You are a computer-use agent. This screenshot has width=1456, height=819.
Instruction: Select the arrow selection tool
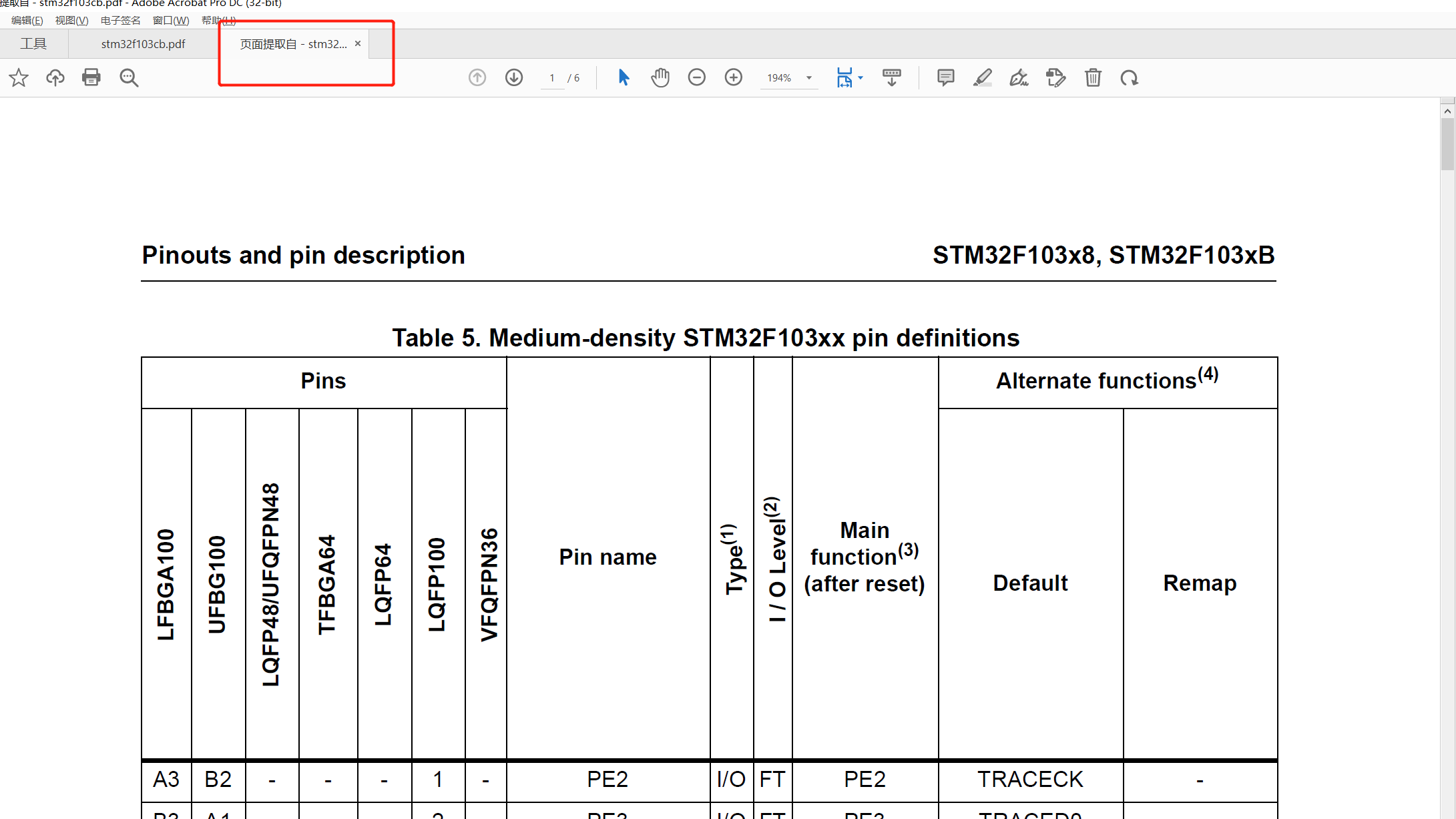624,78
